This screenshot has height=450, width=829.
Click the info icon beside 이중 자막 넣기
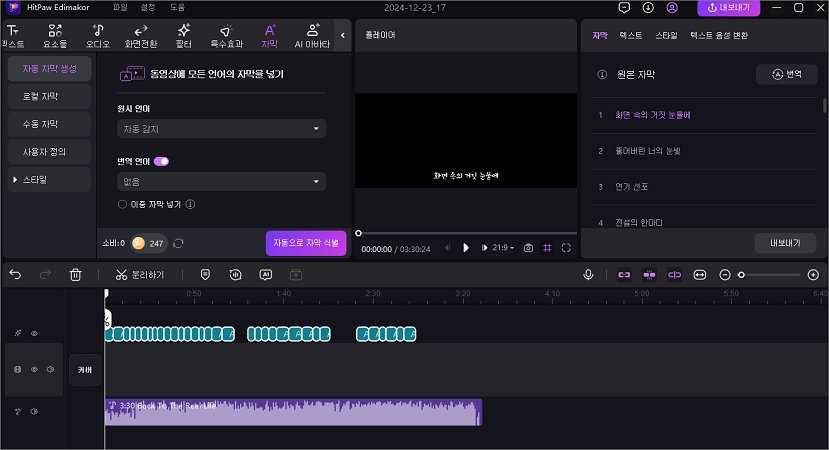[x=190, y=204]
